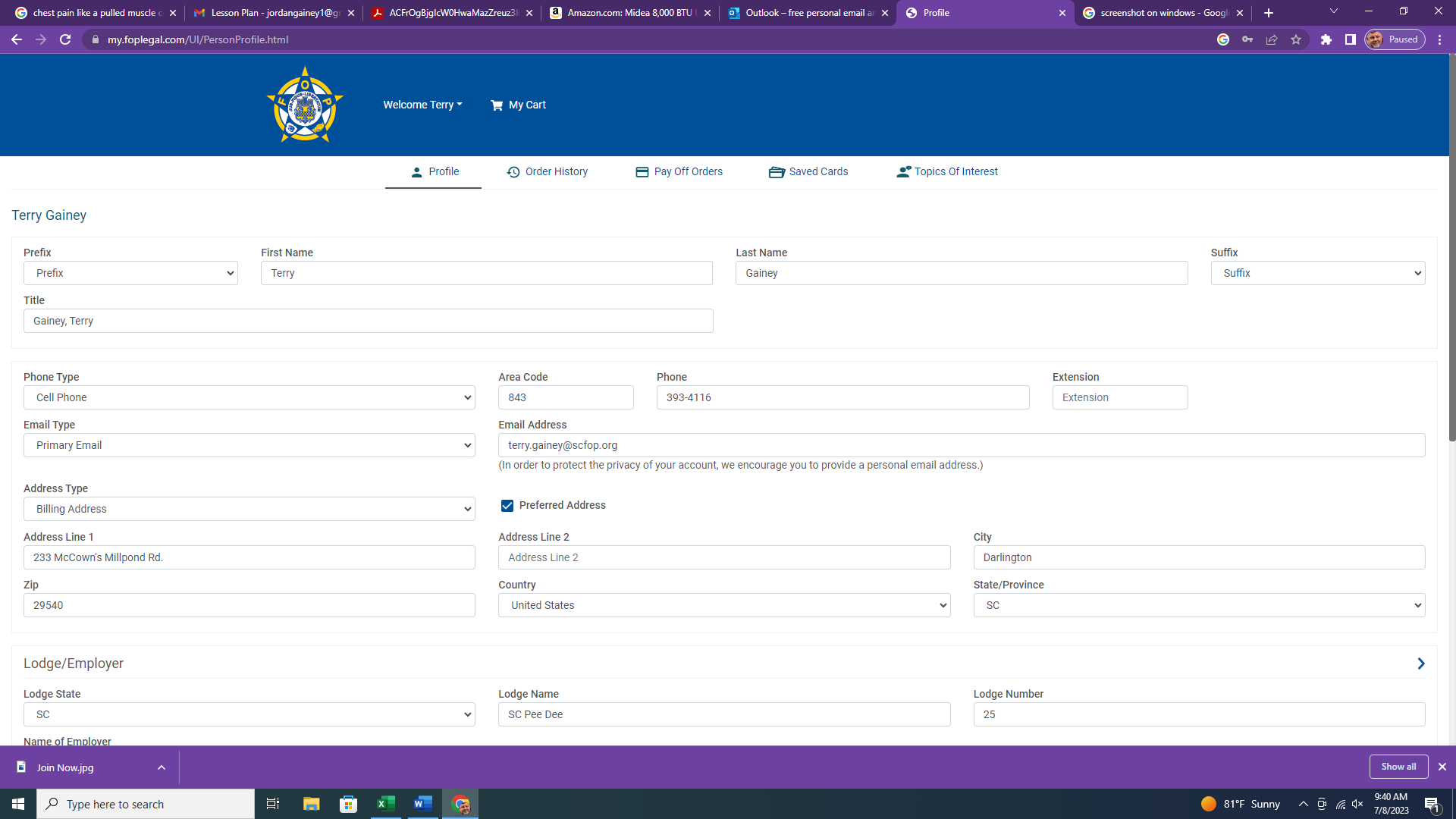Screen dimensions: 1456x819
Task: Expand the Lodge/Employer section chevron
Action: tap(1420, 664)
